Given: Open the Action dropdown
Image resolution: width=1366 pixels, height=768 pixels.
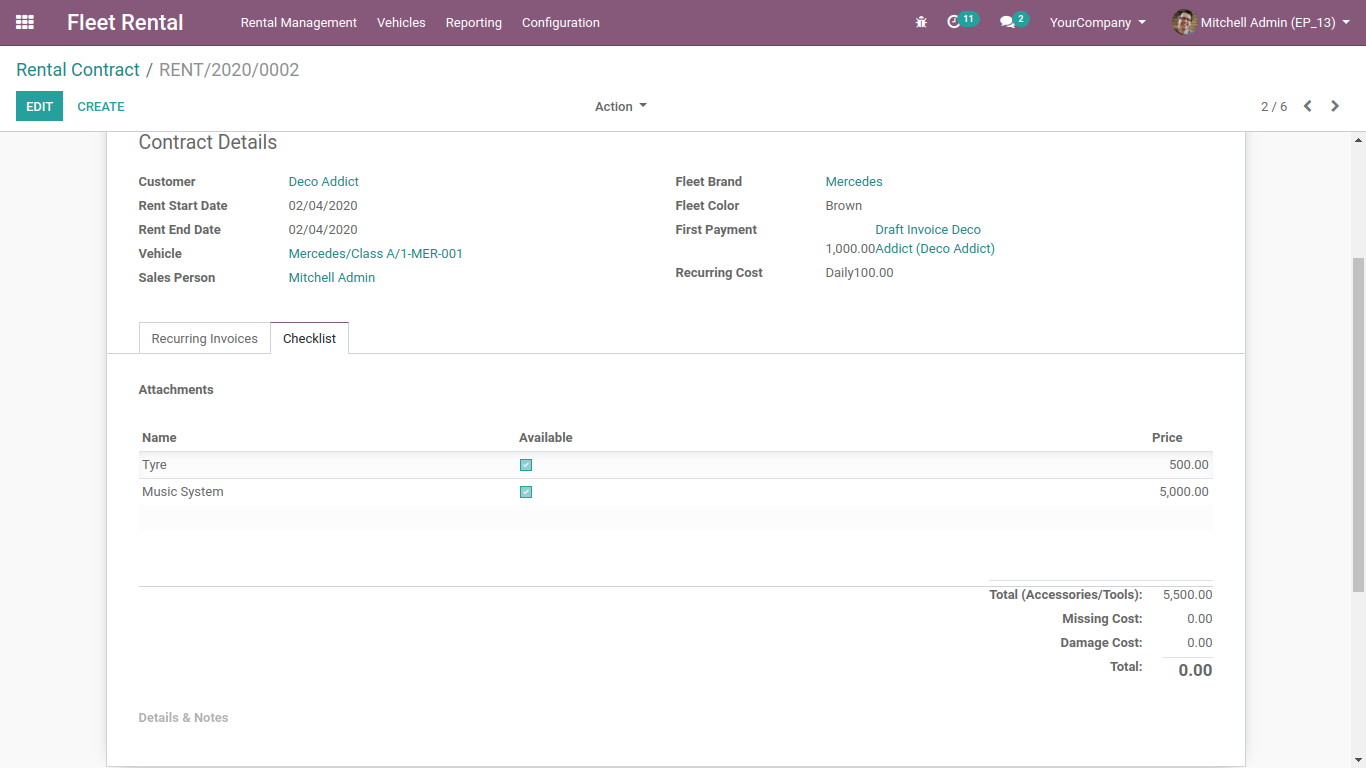Looking at the screenshot, I should [x=621, y=106].
